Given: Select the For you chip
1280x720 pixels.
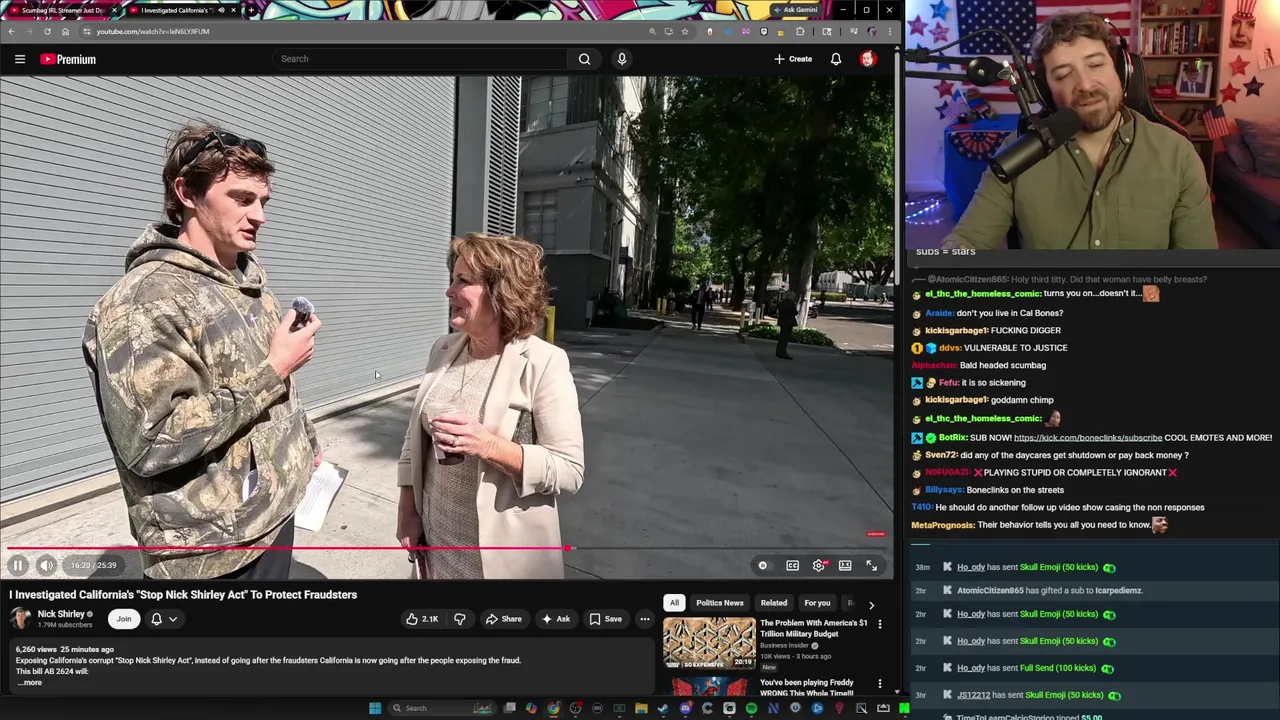Looking at the screenshot, I should coord(817,603).
